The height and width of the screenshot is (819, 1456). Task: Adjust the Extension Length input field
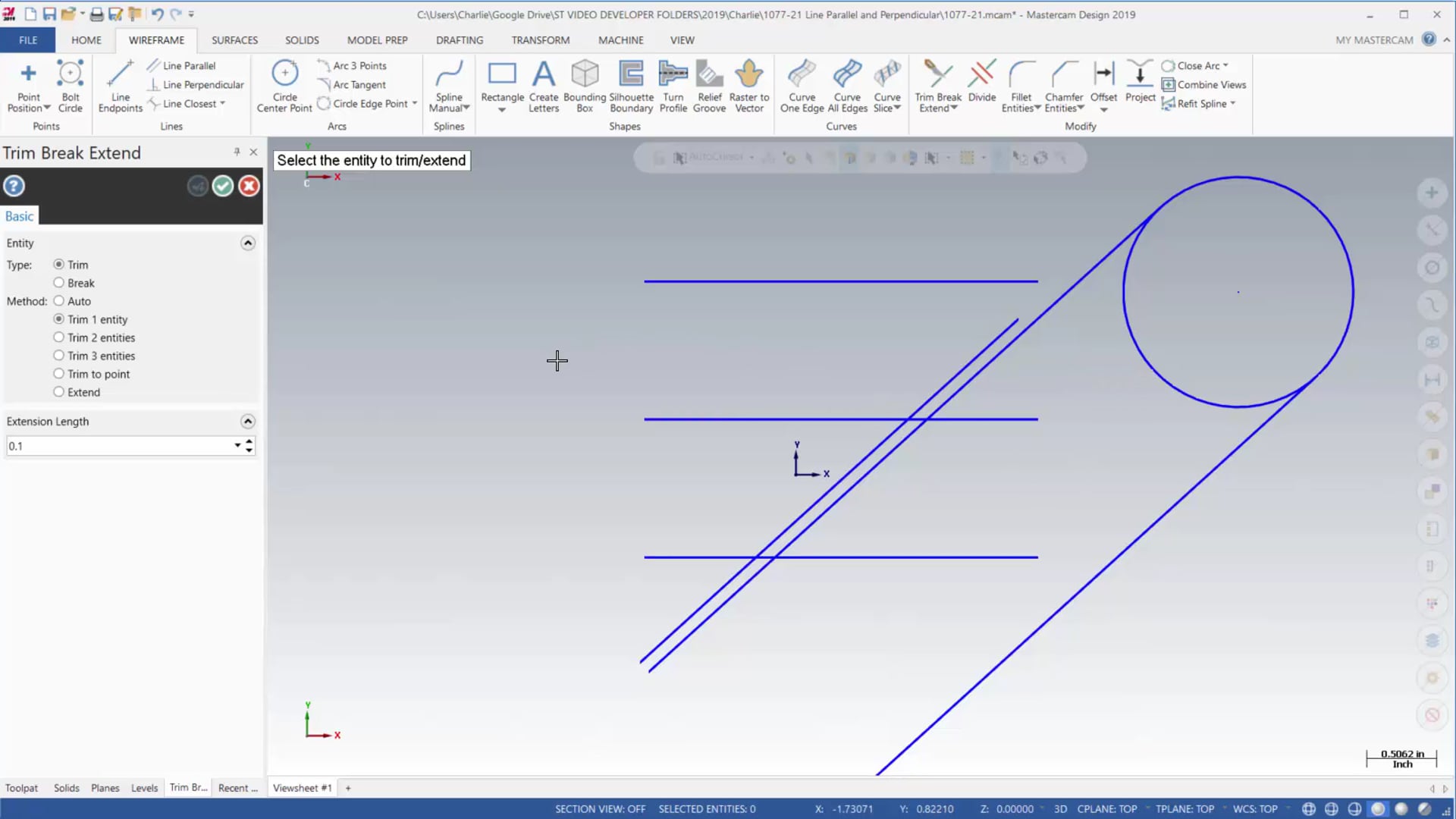click(x=119, y=446)
